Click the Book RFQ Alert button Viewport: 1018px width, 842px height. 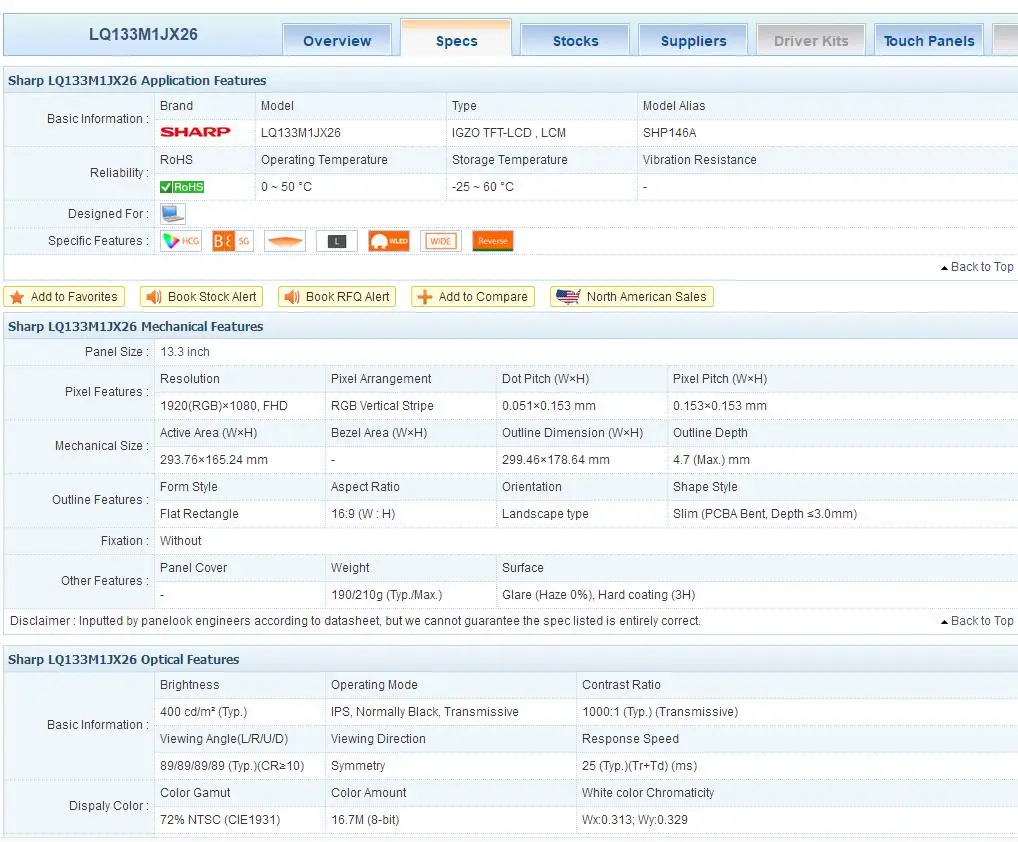(x=337, y=297)
